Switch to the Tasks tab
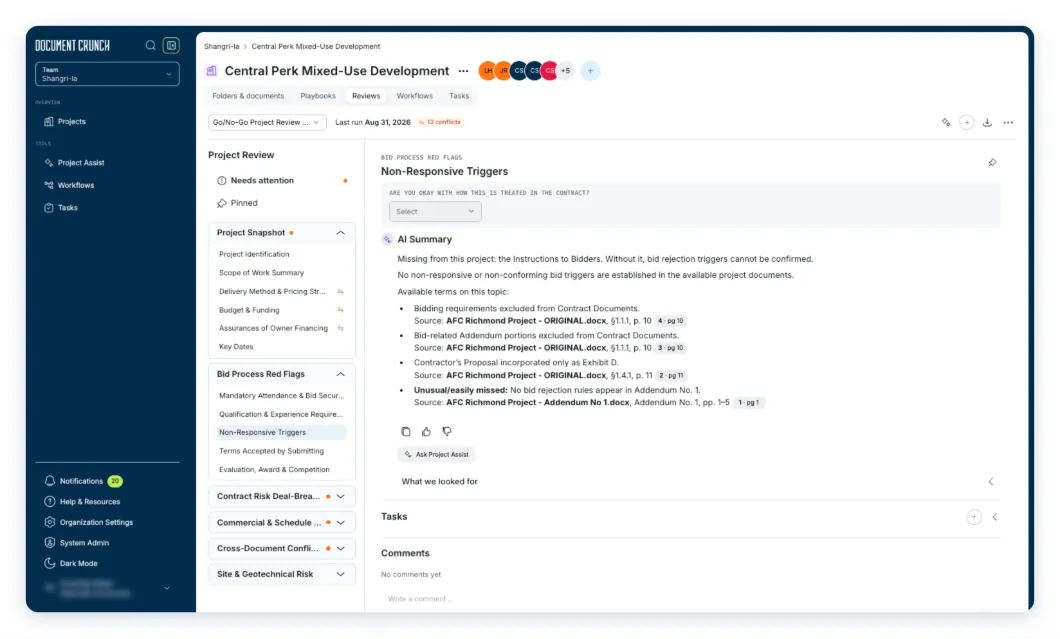The height and width of the screenshot is (639, 1060). (459, 96)
